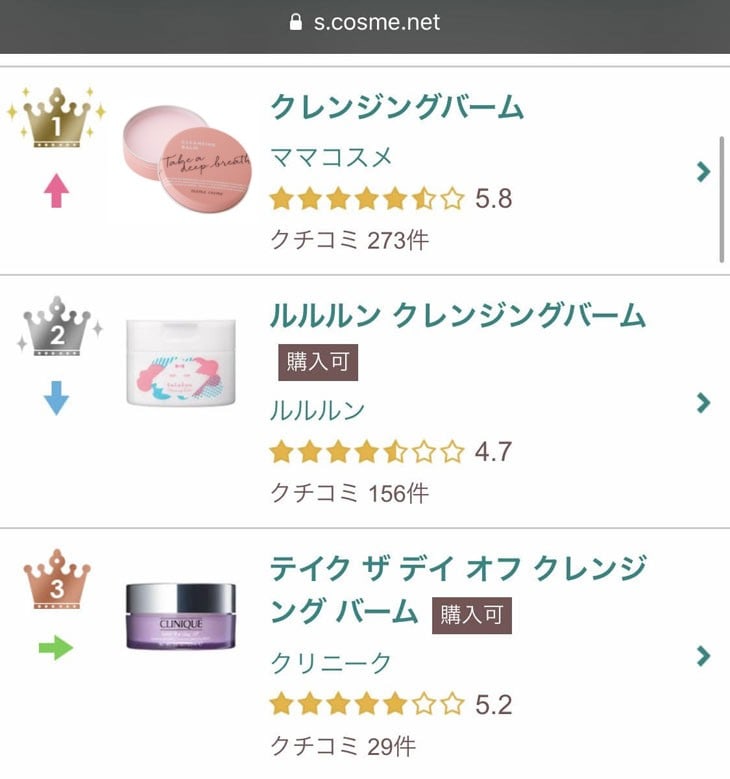Click the pink up arrow rank indicator
This screenshot has height=779, width=730.
tap(56, 190)
